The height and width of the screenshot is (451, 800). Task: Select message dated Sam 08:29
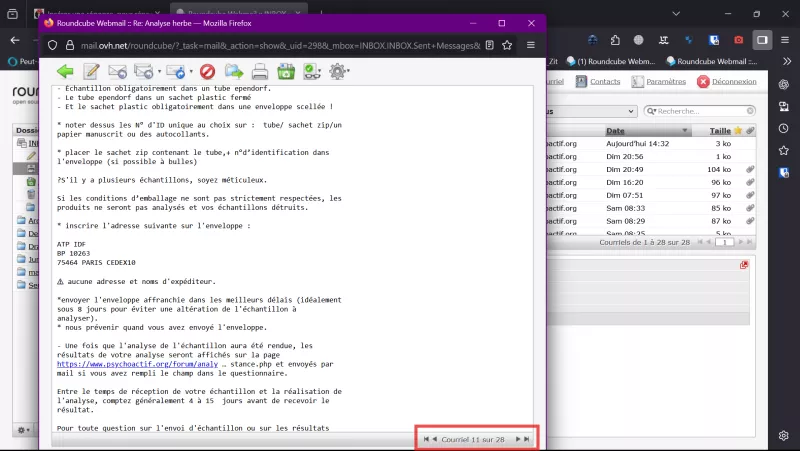coord(651,221)
